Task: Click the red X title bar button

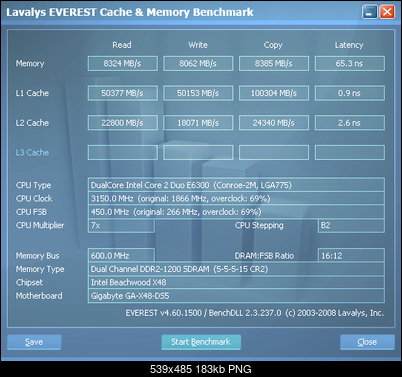Action: (x=387, y=12)
